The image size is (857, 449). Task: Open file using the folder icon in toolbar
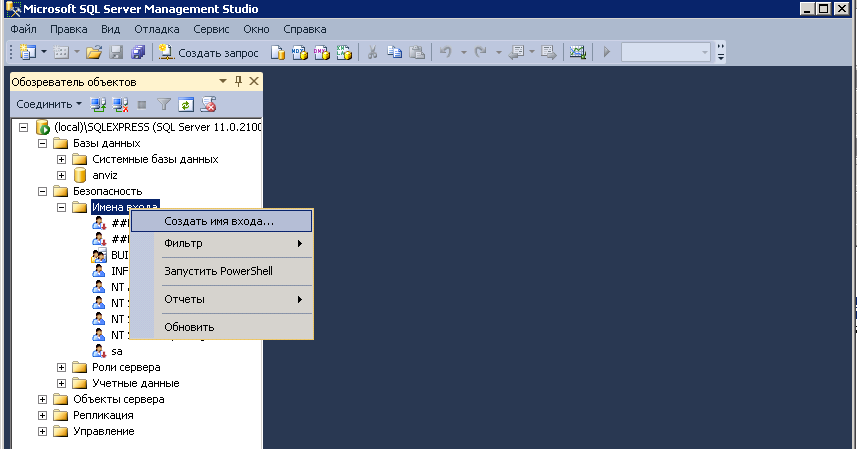click(94, 52)
